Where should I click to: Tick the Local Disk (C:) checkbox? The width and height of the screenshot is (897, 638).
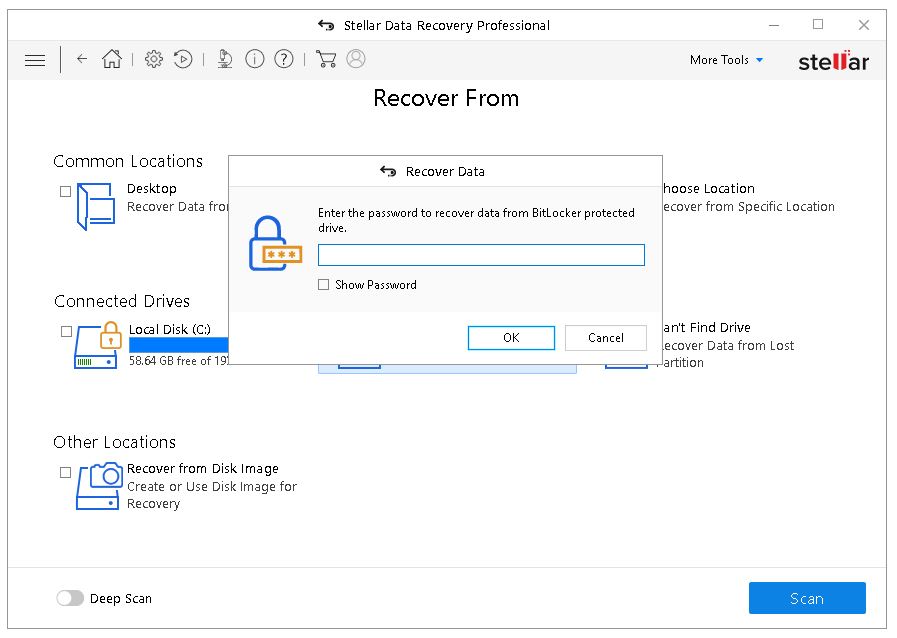66,331
